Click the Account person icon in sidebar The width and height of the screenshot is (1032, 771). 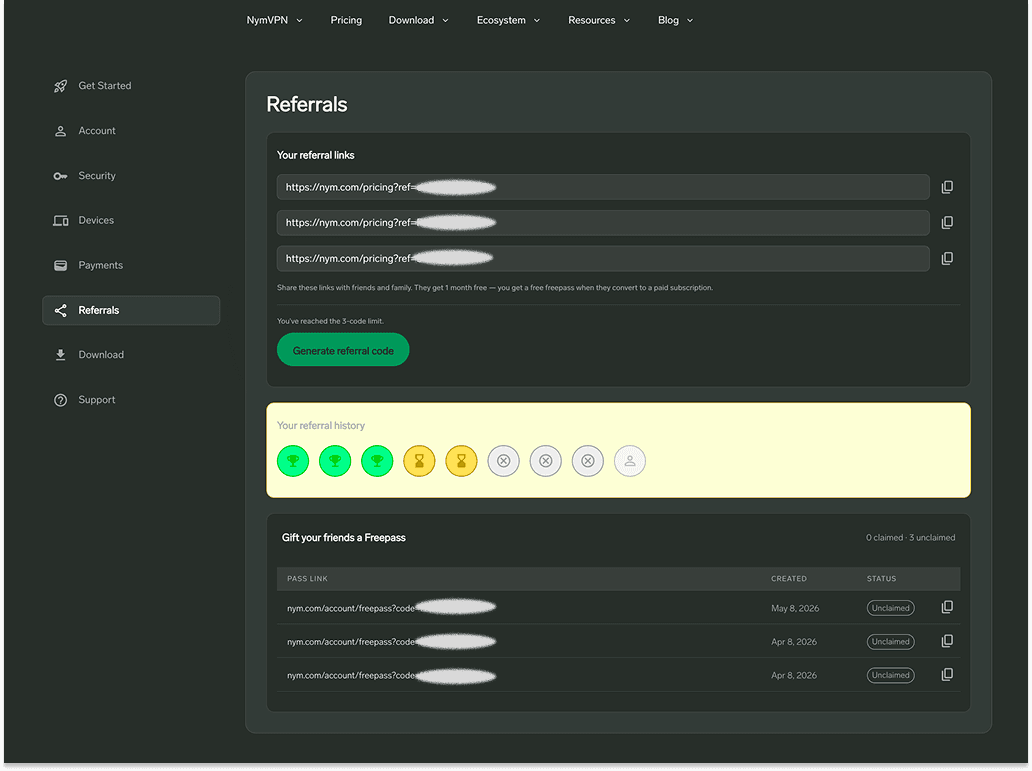tap(61, 131)
